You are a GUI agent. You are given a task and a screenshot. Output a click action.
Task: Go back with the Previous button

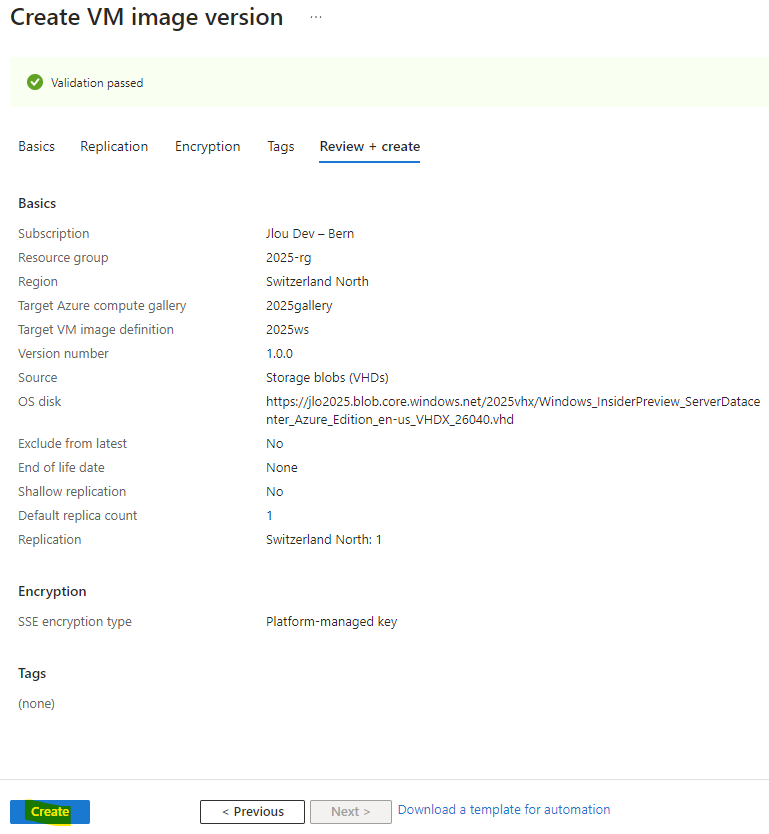click(x=253, y=812)
